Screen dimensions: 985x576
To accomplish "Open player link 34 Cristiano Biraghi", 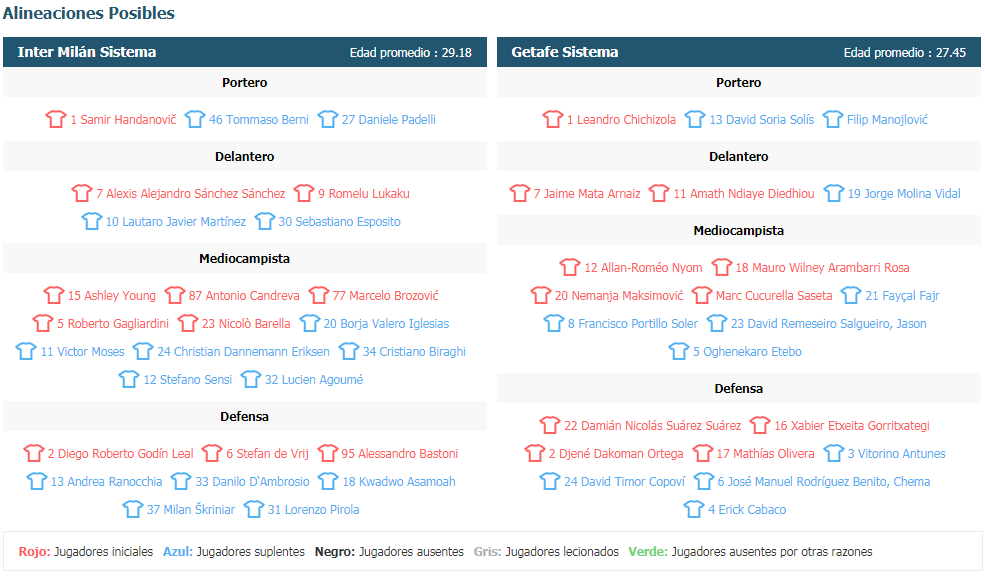I will 415,351.
